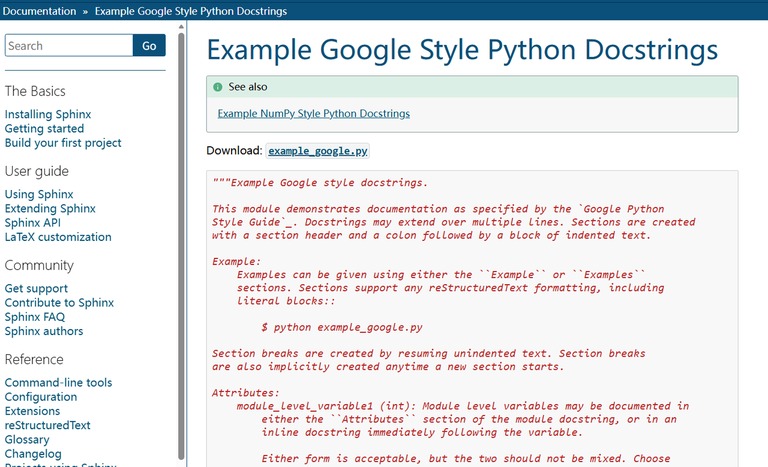The image size is (768, 467).
Task: Click the sidebar vertical scrollbar
Action: pyautogui.click(x=181, y=245)
